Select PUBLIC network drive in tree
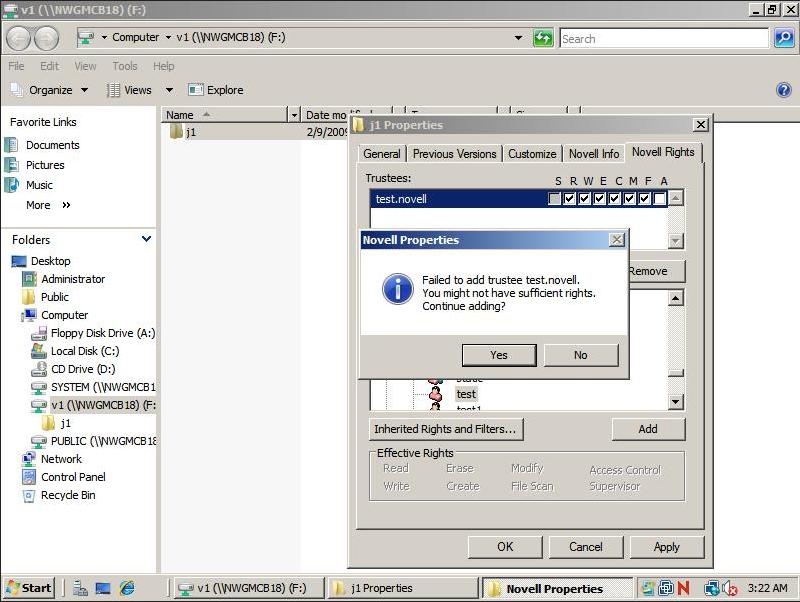800x602 pixels. click(103, 441)
